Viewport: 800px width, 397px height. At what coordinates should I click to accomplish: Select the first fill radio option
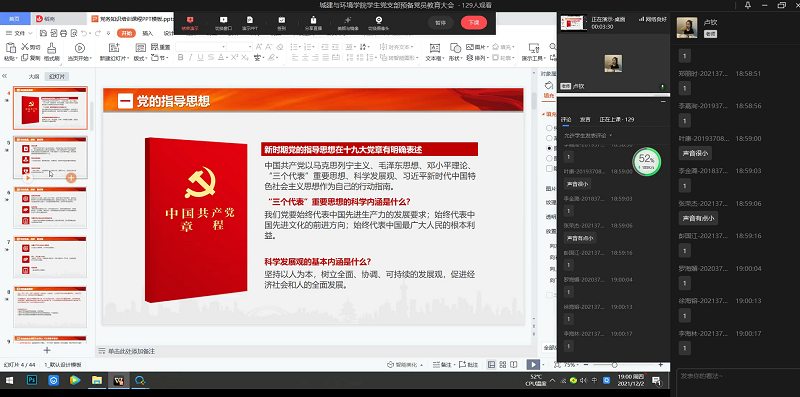pyautogui.click(x=549, y=128)
